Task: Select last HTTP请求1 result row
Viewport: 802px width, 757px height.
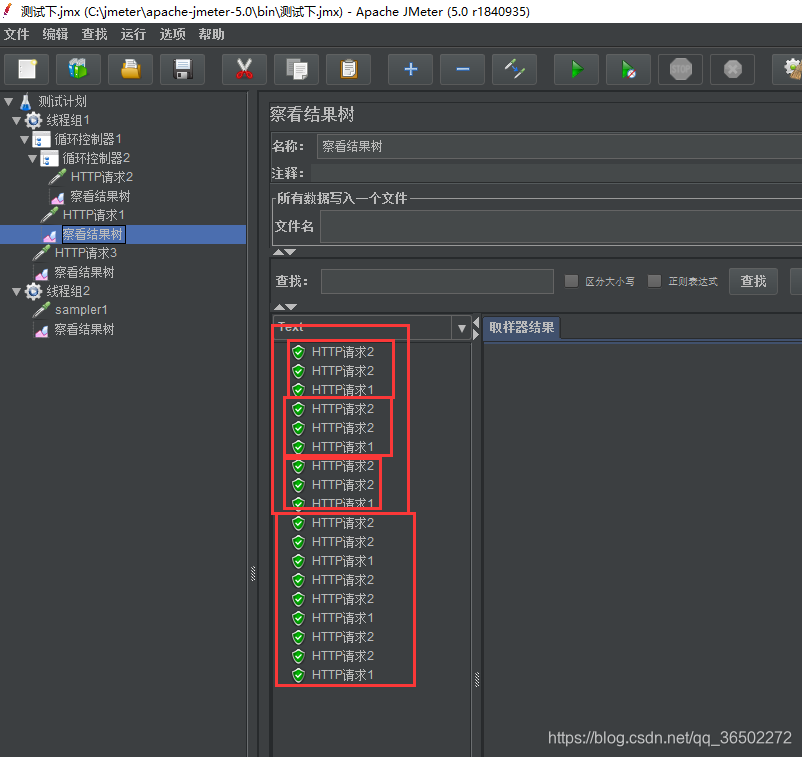Action: coord(343,675)
